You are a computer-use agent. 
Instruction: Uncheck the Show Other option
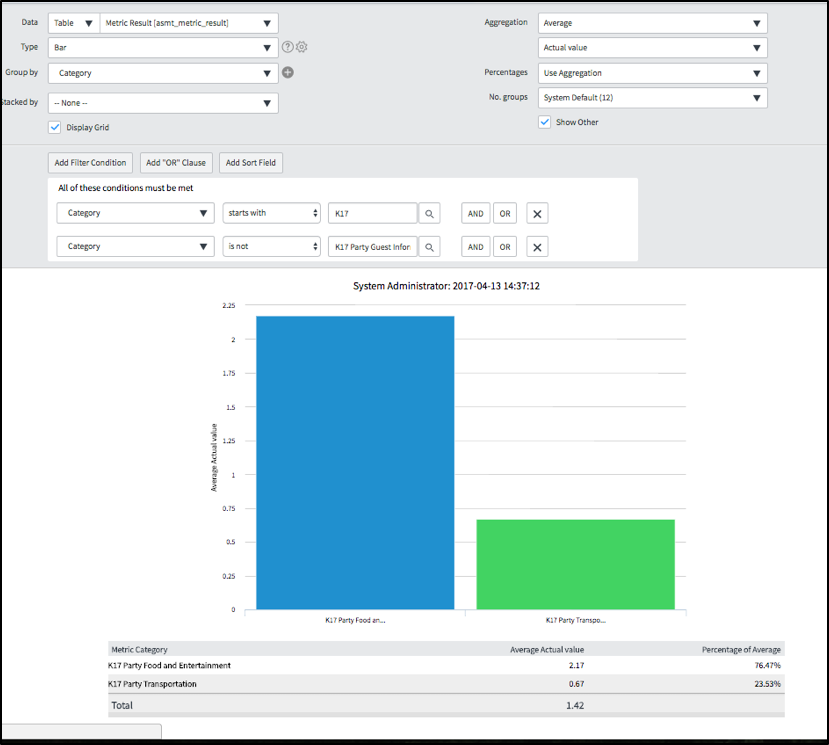545,121
